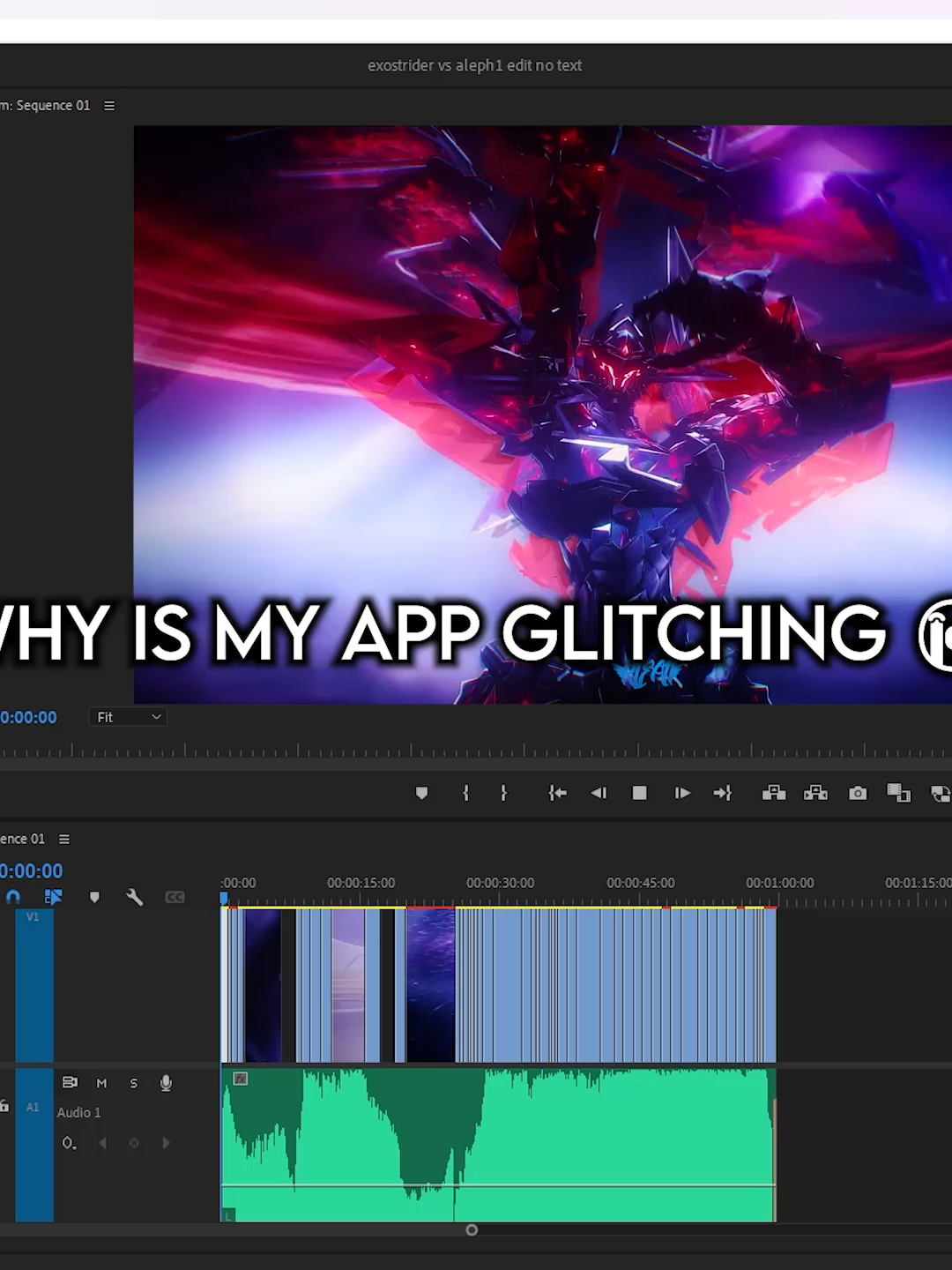Toggle A1 audio track targeting
Viewport: 952px width, 1270px height.
pos(34,1145)
